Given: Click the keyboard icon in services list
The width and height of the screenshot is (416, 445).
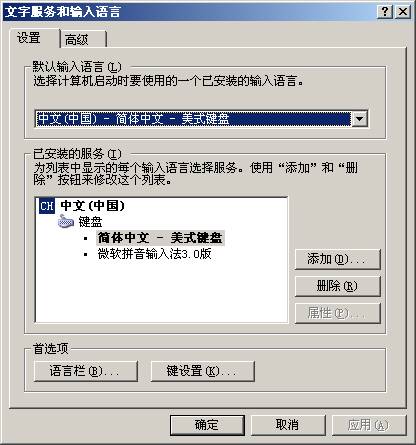Looking at the screenshot, I should point(66,221).
